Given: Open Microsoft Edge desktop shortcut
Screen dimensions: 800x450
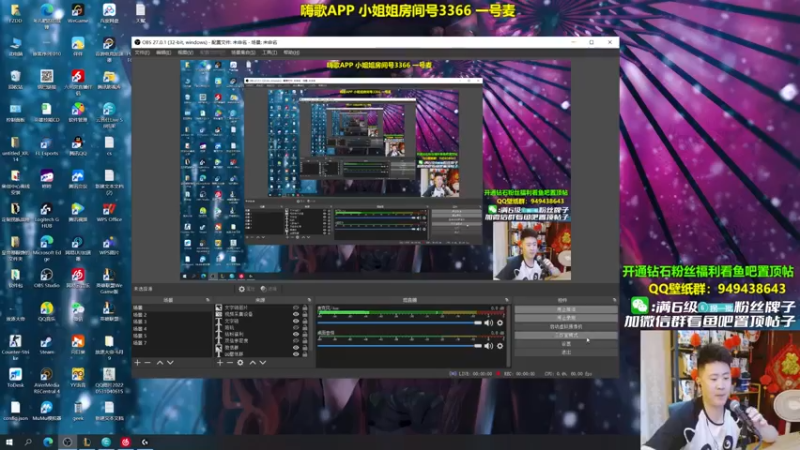Looking at the screenshot, I should tap(46, 247).
